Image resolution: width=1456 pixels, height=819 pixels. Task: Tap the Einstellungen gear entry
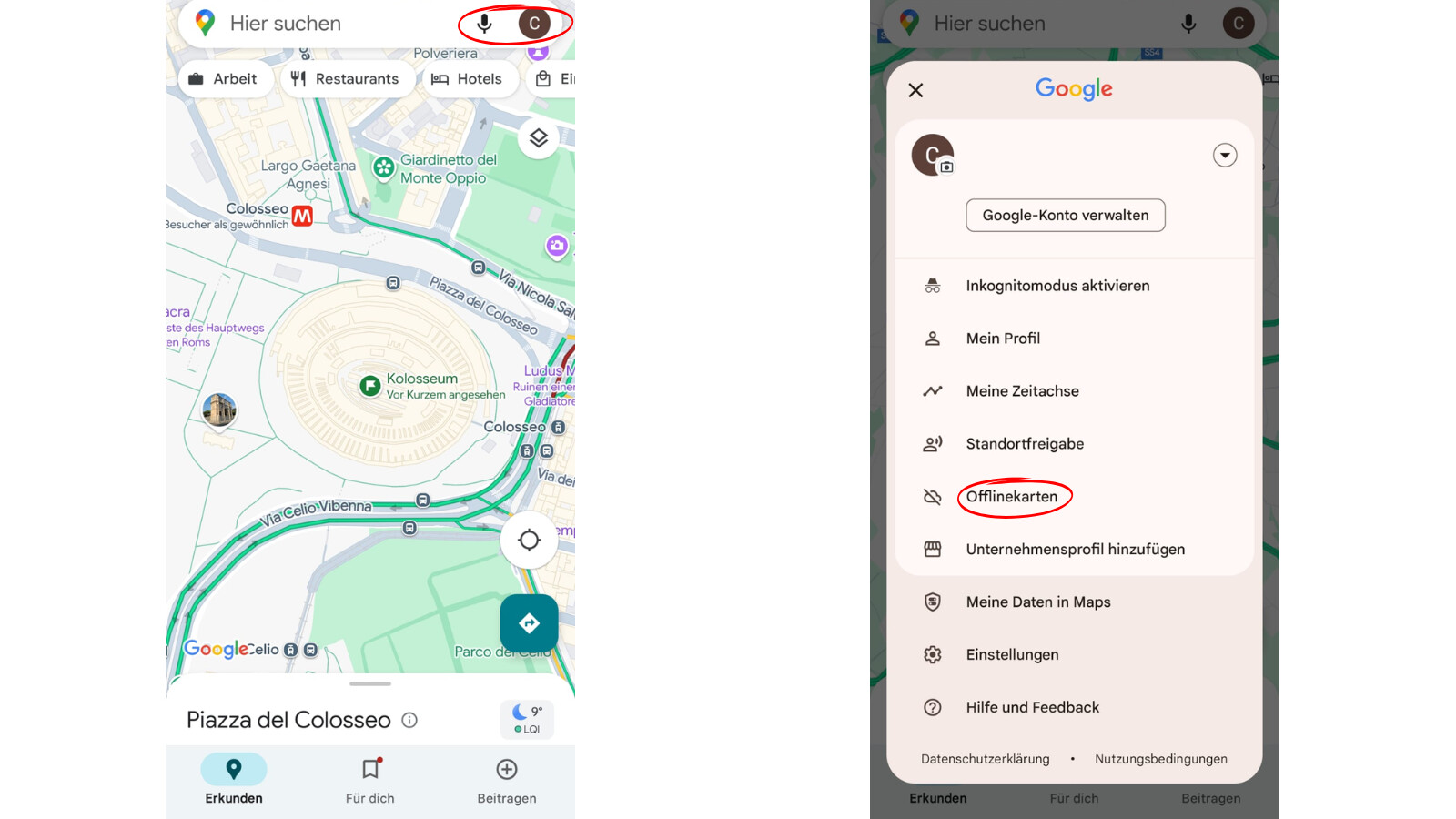pyautogui.click(x=1012, y=655)
